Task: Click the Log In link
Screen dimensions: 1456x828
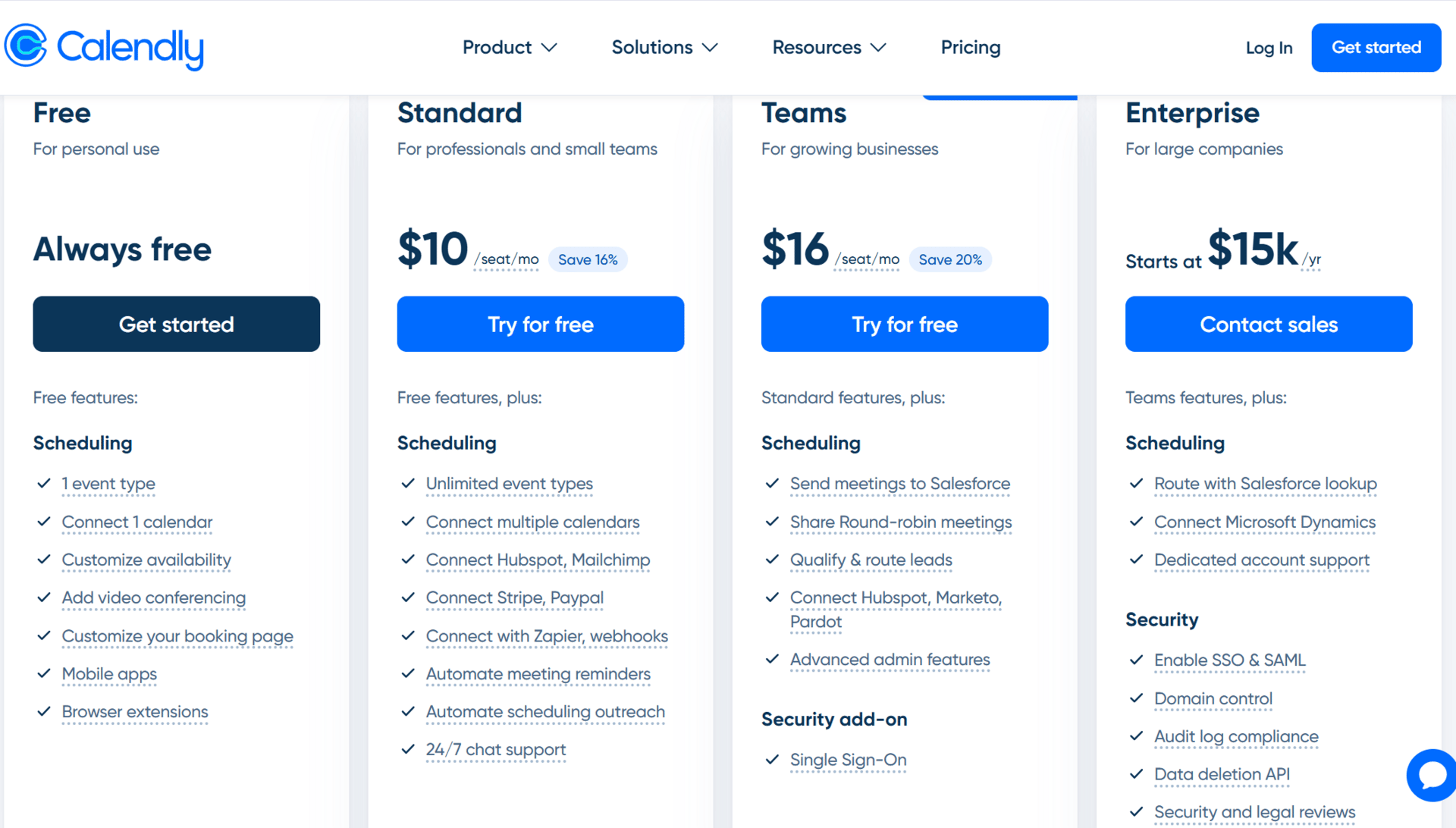Action: tap(1269, 48)
